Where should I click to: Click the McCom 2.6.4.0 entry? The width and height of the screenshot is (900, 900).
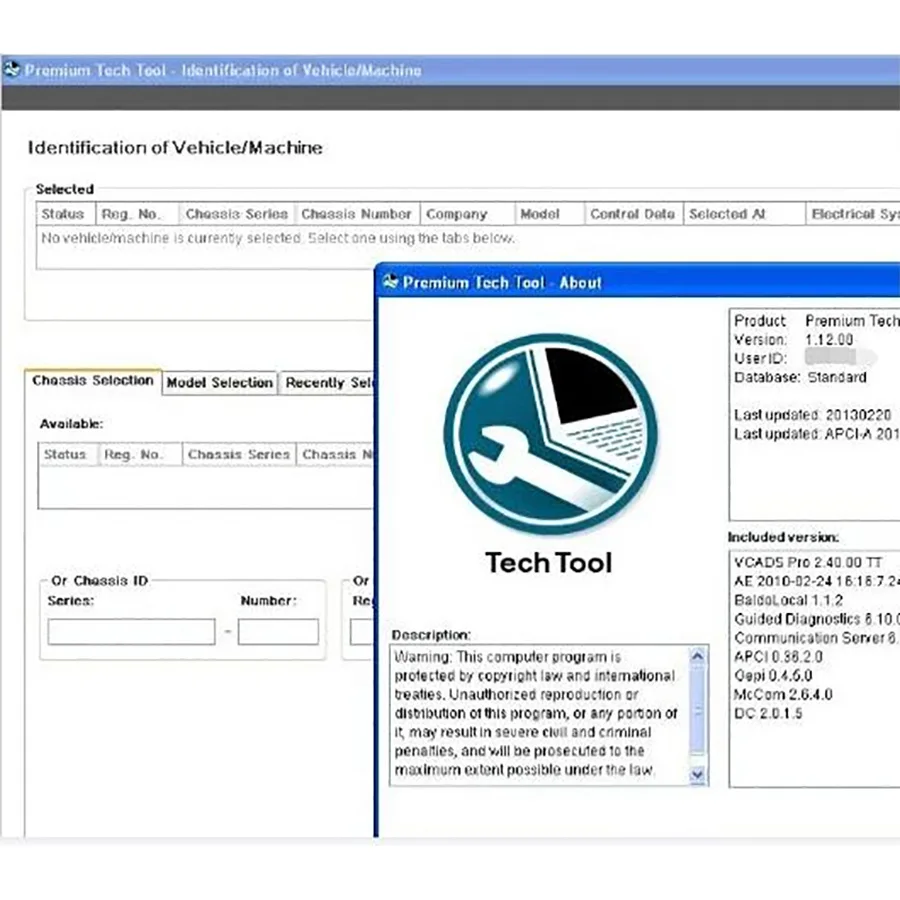point(783,695)
